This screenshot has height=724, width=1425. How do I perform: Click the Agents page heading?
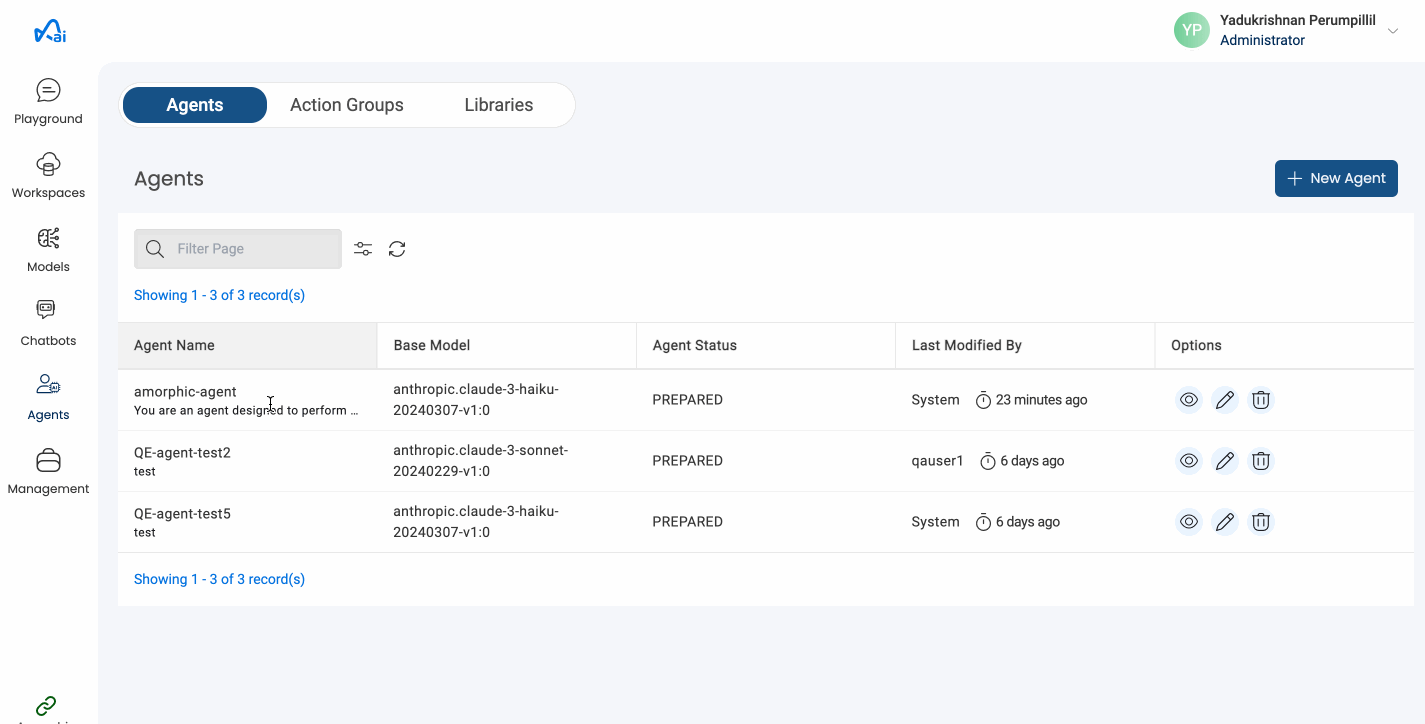[169, 179]
